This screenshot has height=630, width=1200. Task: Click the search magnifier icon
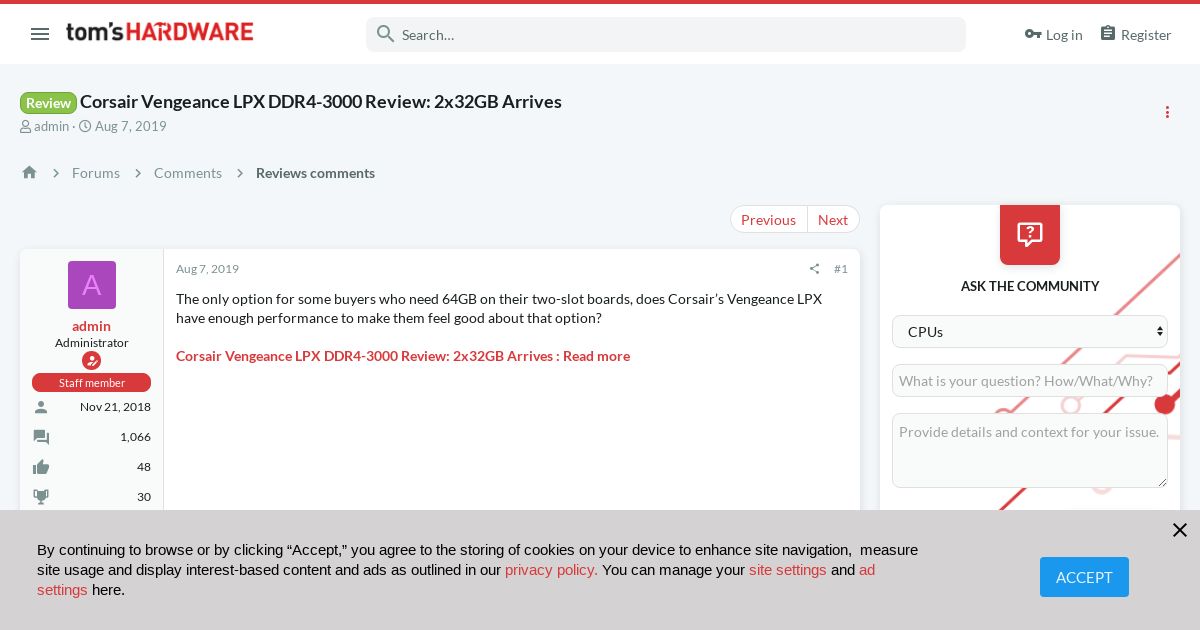385,34
